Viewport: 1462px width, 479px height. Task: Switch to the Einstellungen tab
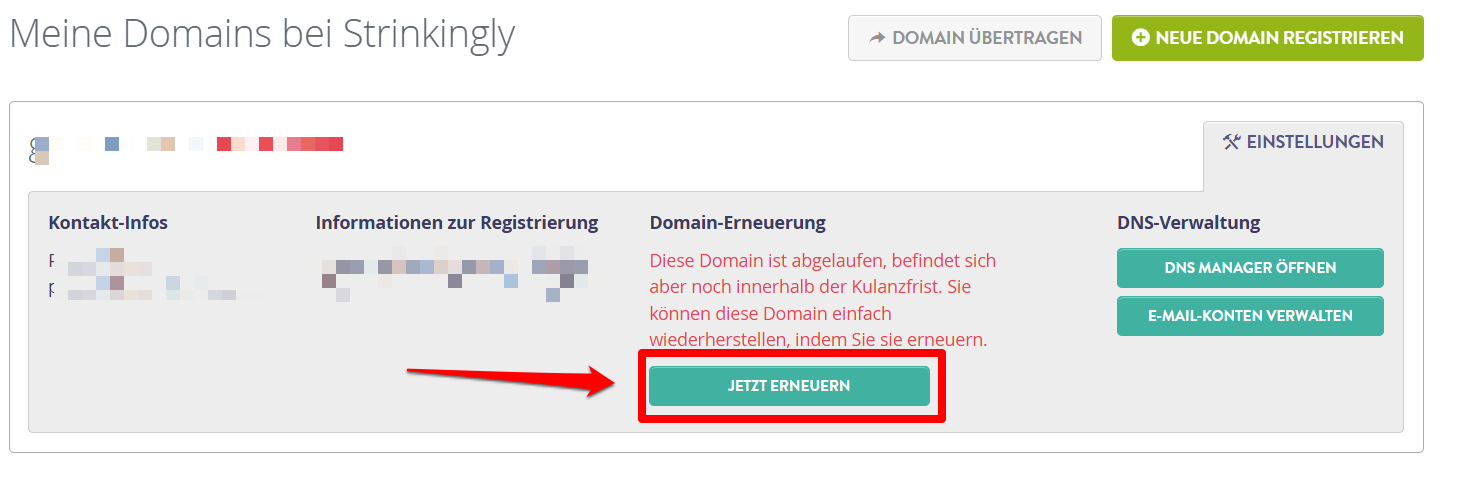(1303, 142)
